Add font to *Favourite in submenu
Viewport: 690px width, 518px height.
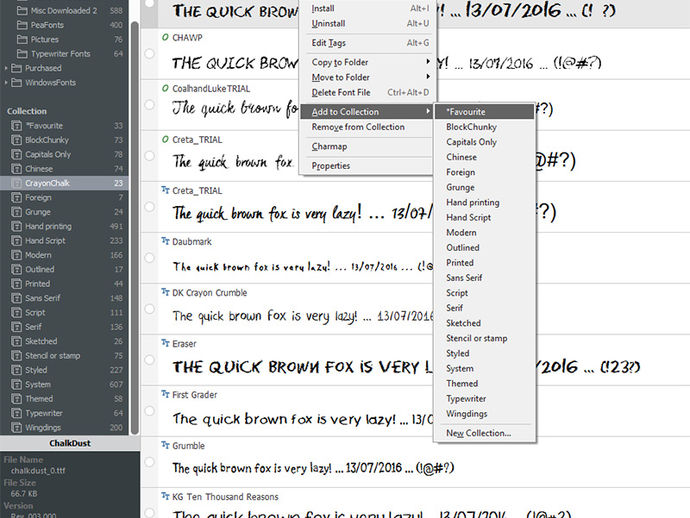click(484, 112)
